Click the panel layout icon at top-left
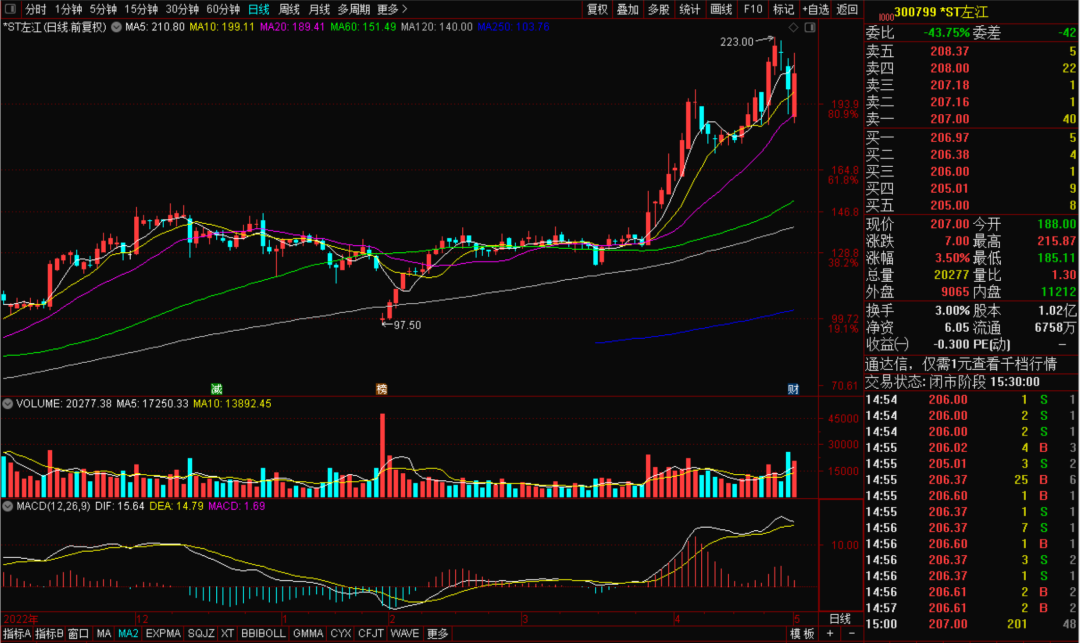The width and height of the screenshot is (1080, 643). [10, 9]
